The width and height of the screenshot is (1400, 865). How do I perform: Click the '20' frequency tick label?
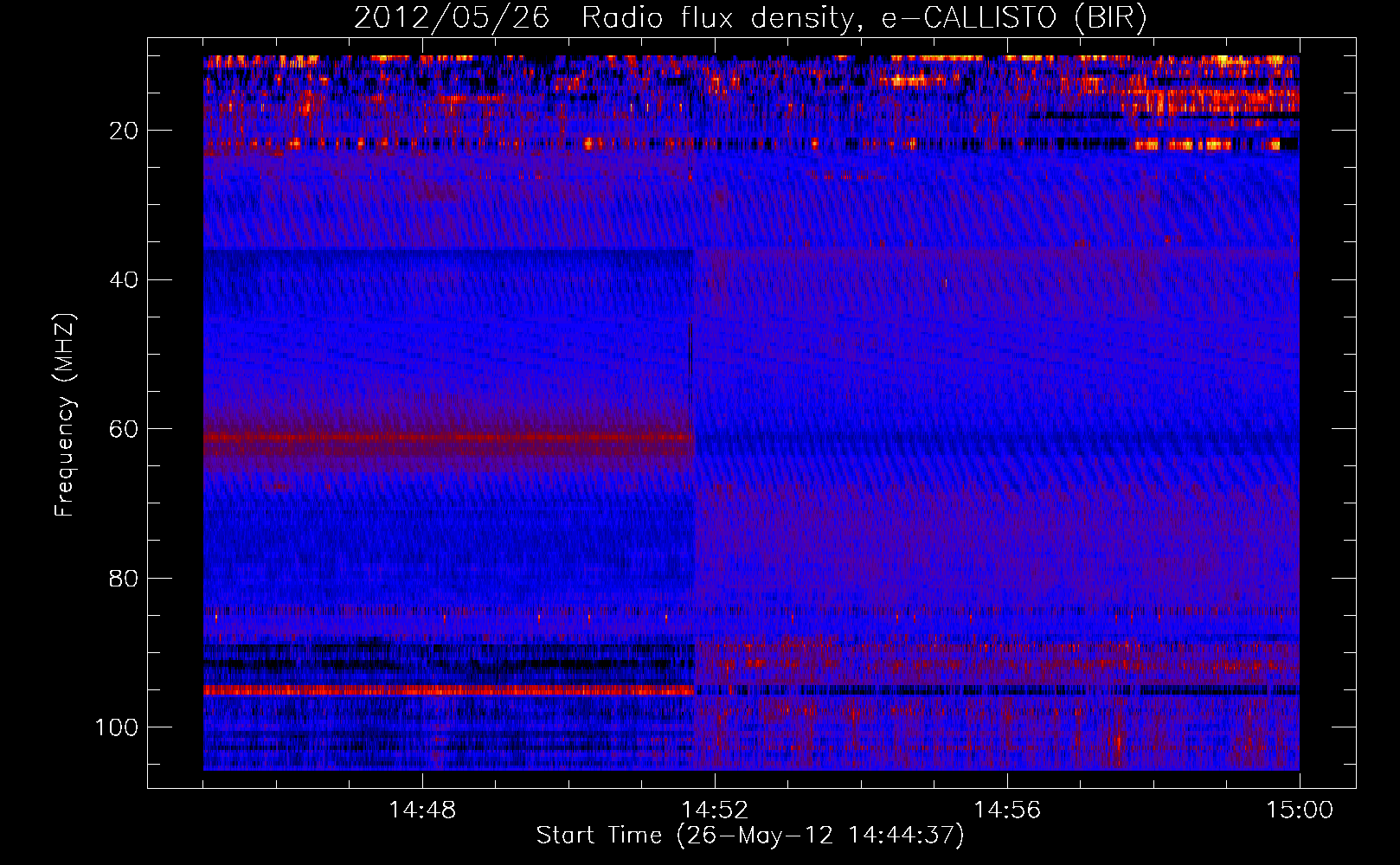(x=124, y=131)
